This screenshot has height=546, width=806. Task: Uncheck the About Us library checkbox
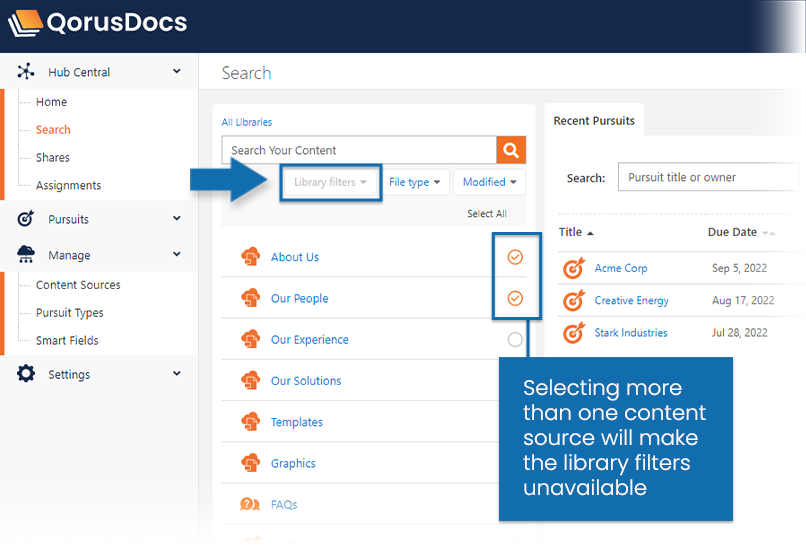pyautogui.click(x=515, y=257)
